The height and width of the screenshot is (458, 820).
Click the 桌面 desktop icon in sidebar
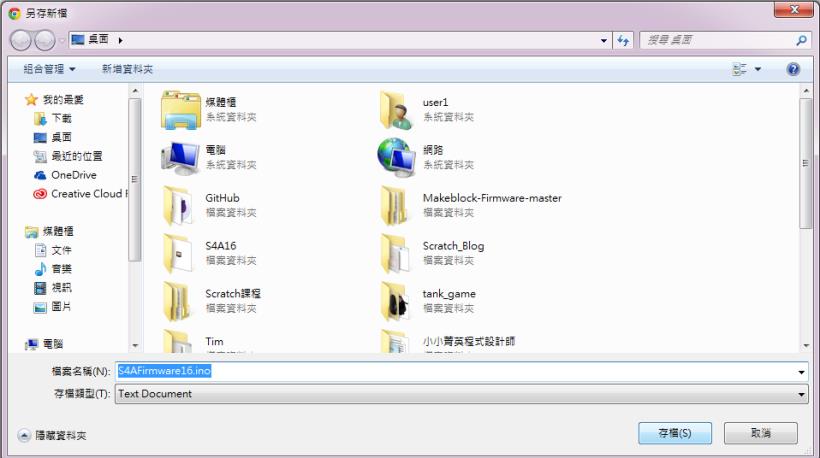[40, 138]
